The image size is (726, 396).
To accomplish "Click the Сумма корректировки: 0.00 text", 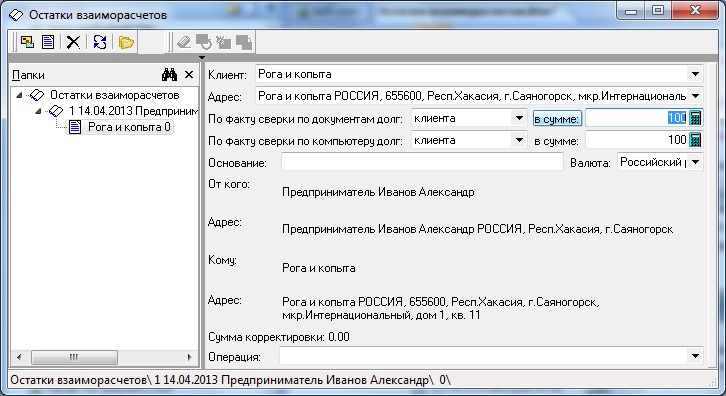I will [x=279, y=337].
